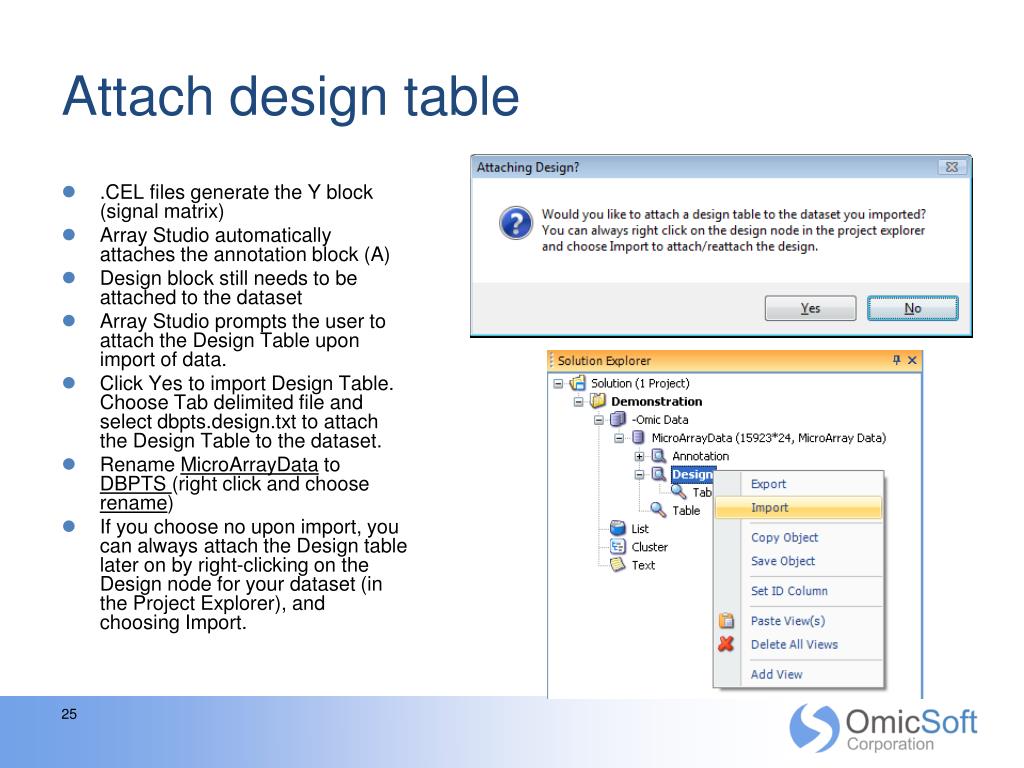Click the -Omic Data database icon
This screenshot has width=1024, height=768.
coord(618,419)
